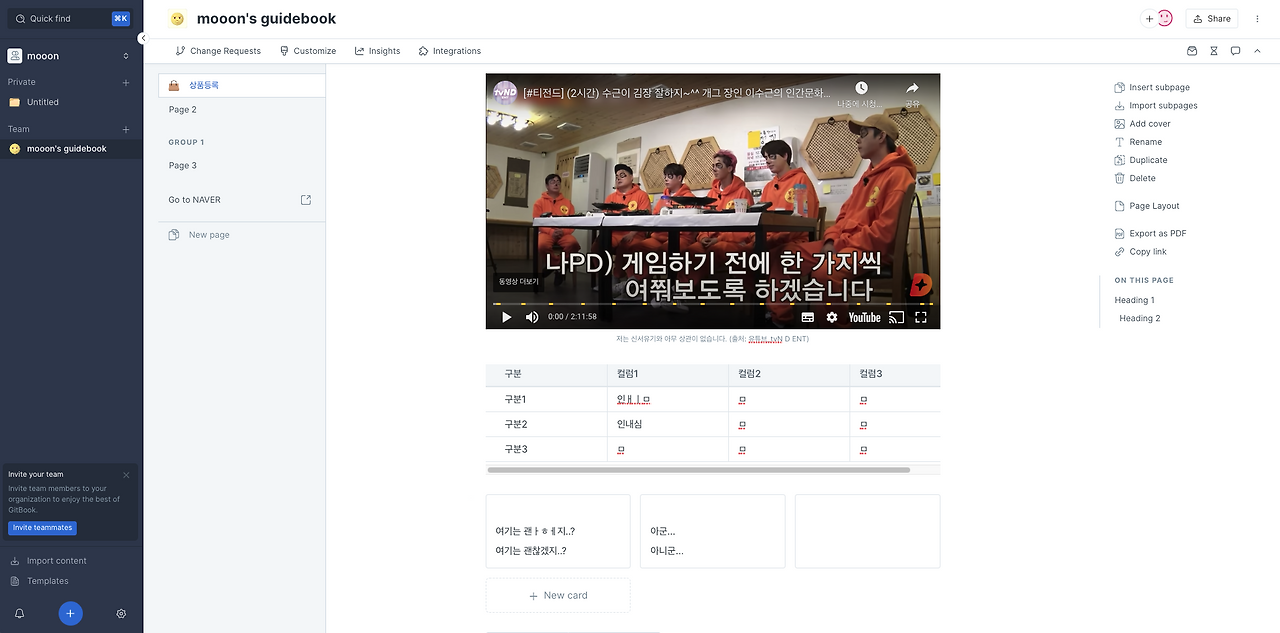The image size is (1280, 633).
Task: Open Change Requests tab
Action: [x=218, y=51]
